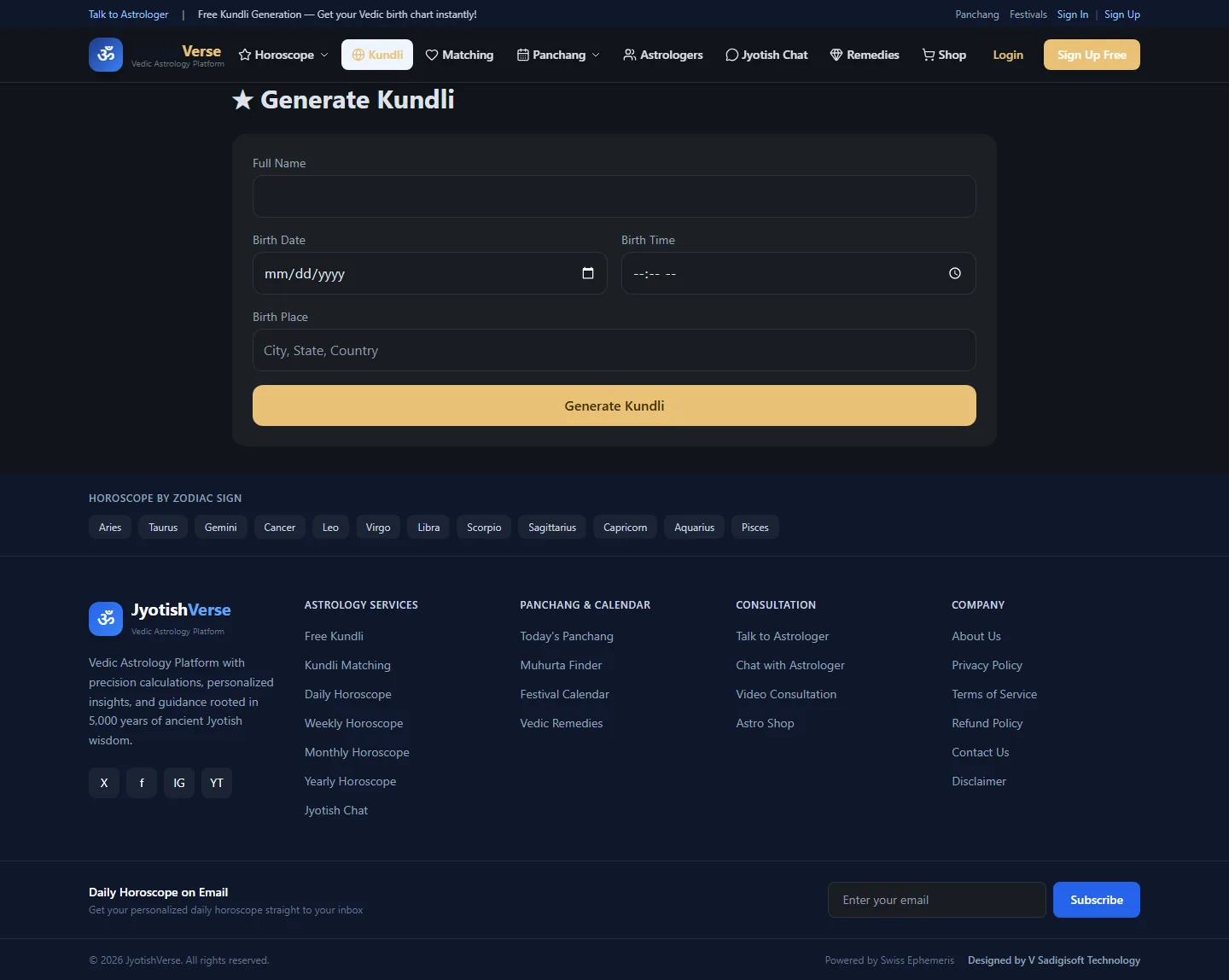Open the clock picker in Birth Time
1229x980 pixels.
point(955,273)
